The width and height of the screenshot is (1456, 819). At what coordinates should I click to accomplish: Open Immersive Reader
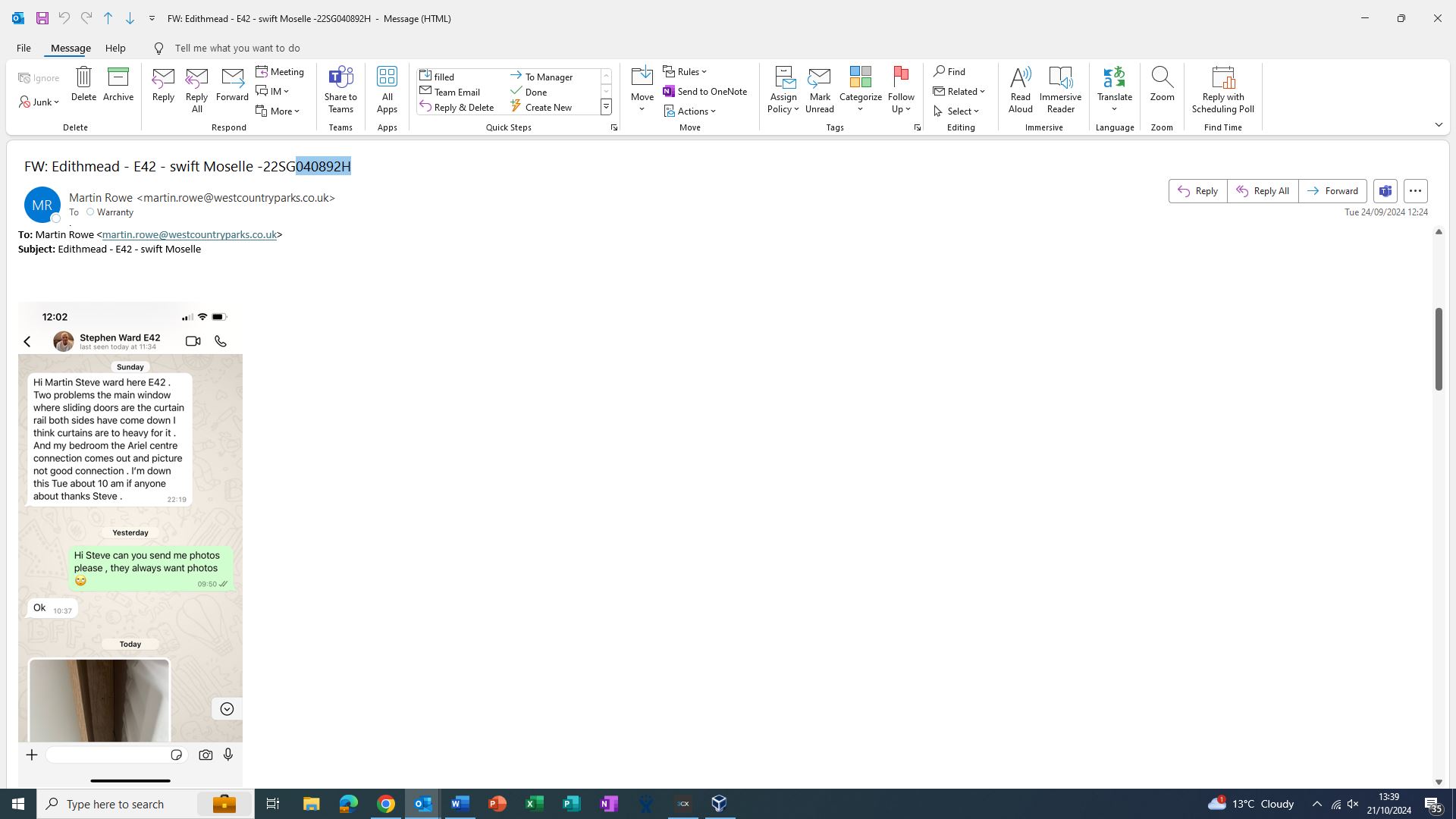1060,77
